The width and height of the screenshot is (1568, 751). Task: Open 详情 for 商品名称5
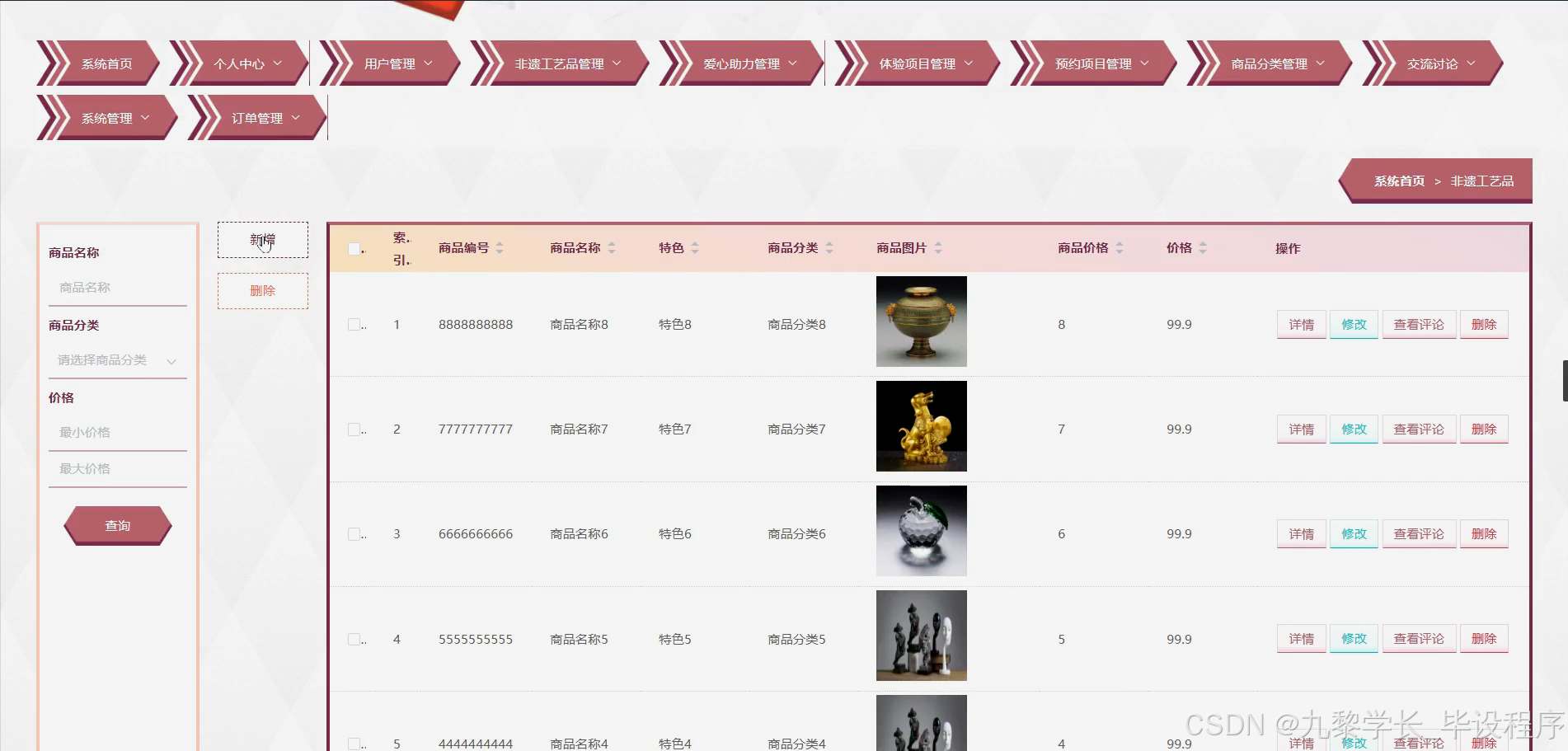click(x=1302, y=639)
